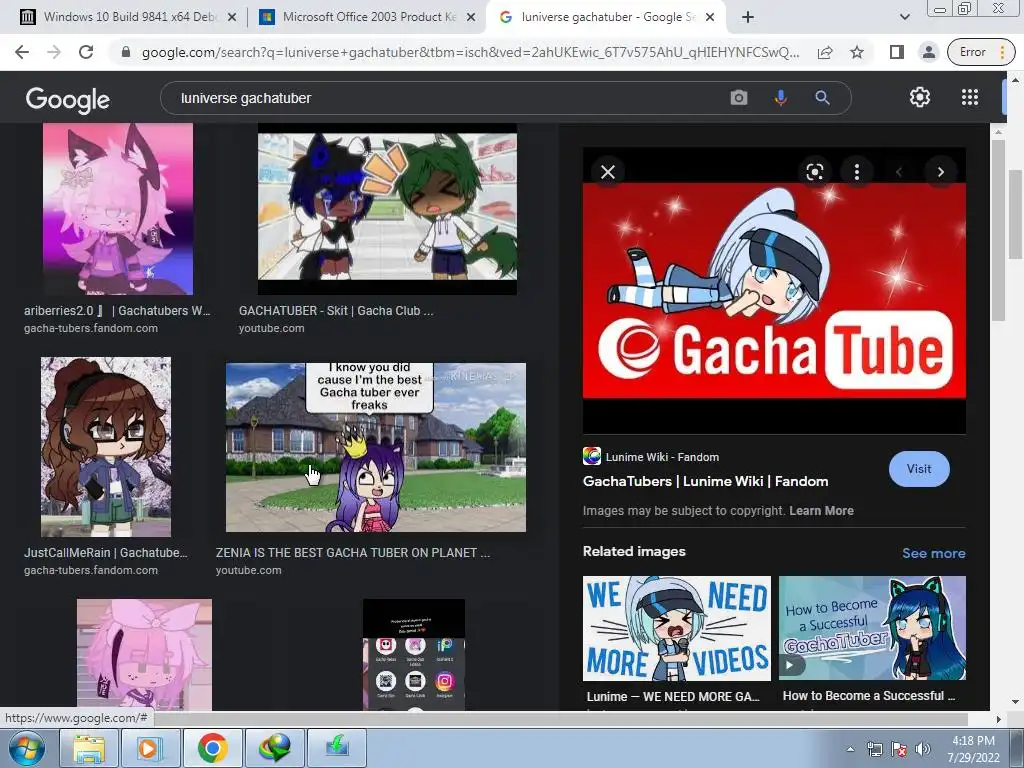
Task: Open WE NEED MORE VIDEOS related image
Action: tap(677, 628)
